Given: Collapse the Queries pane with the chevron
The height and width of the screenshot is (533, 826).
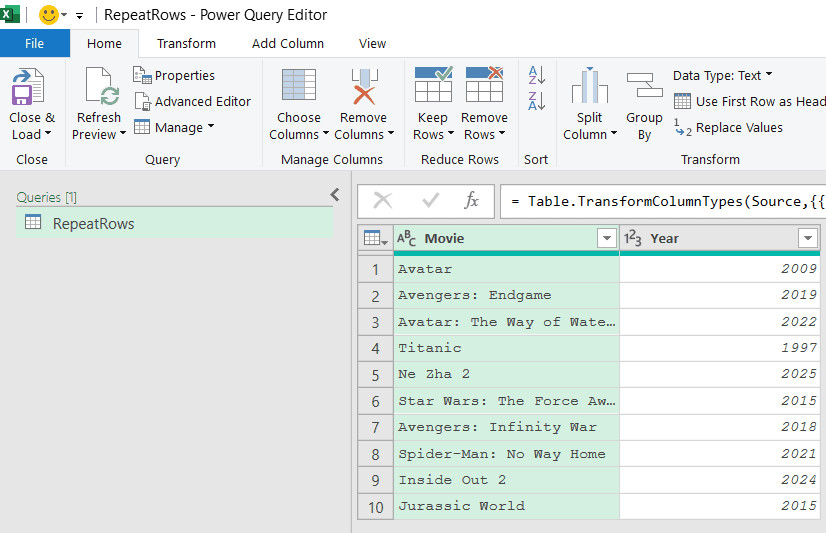Looking at the screenshot, I should (x=335, y=196).
